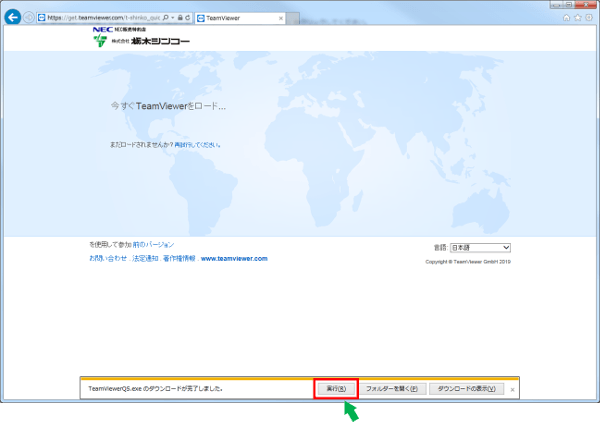Click 実行(R) to run the download
This screenshot has height=422, width=600.
pos(336,389)
